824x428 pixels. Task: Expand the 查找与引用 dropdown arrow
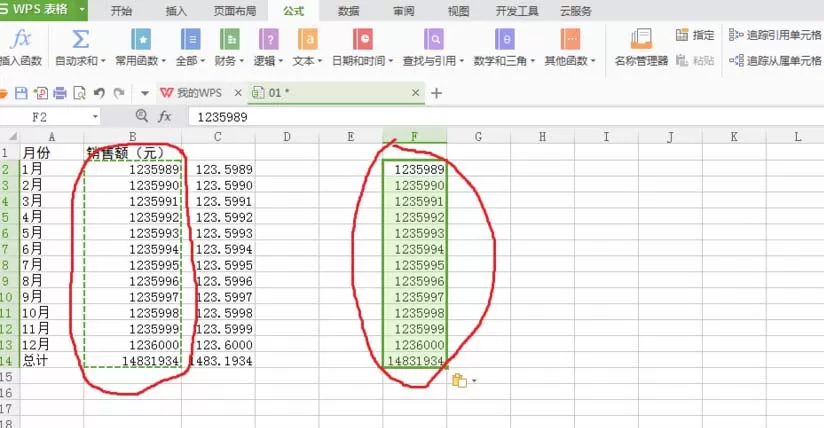pos(462,61)
